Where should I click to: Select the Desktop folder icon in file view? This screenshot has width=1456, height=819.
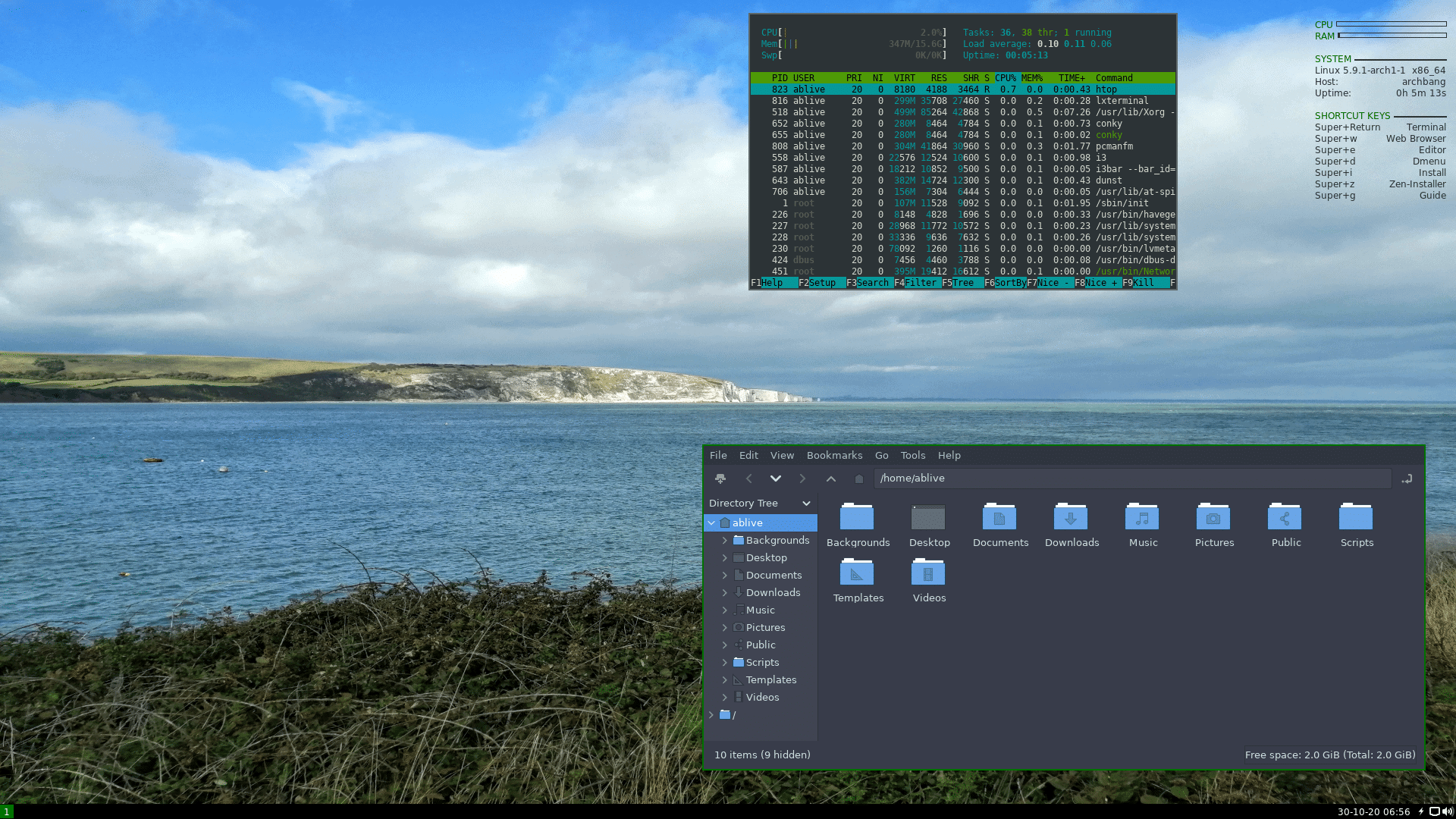point(928,516)
